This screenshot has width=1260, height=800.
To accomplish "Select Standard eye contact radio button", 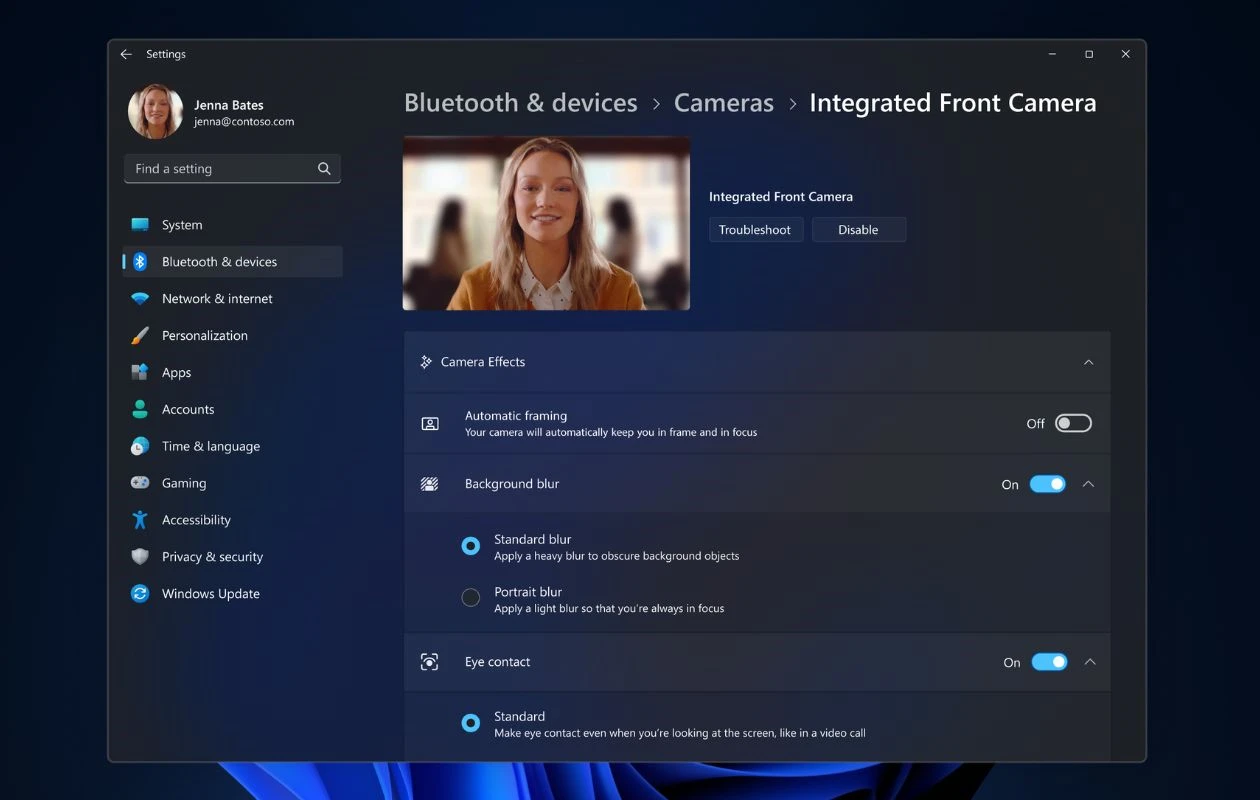I will [471, 723].
